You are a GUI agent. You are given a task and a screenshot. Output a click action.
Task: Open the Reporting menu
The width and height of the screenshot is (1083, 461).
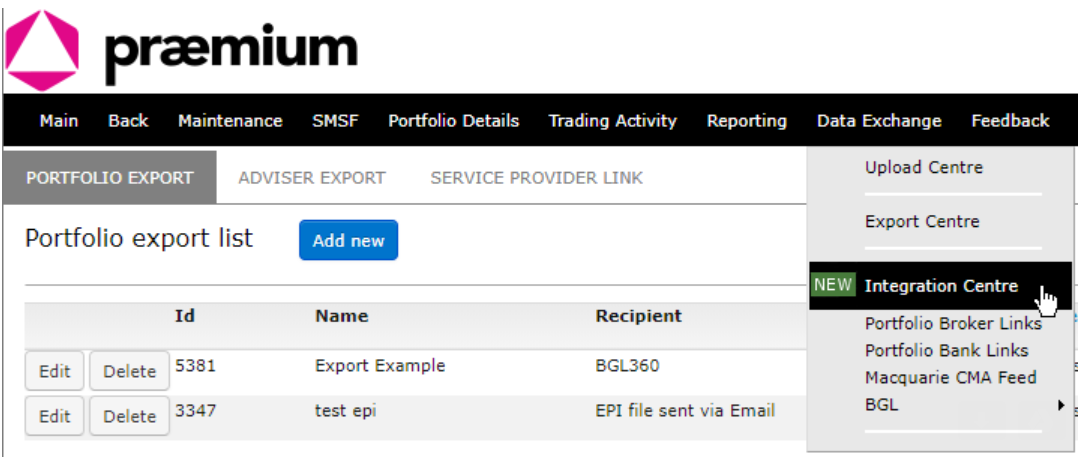747,121
